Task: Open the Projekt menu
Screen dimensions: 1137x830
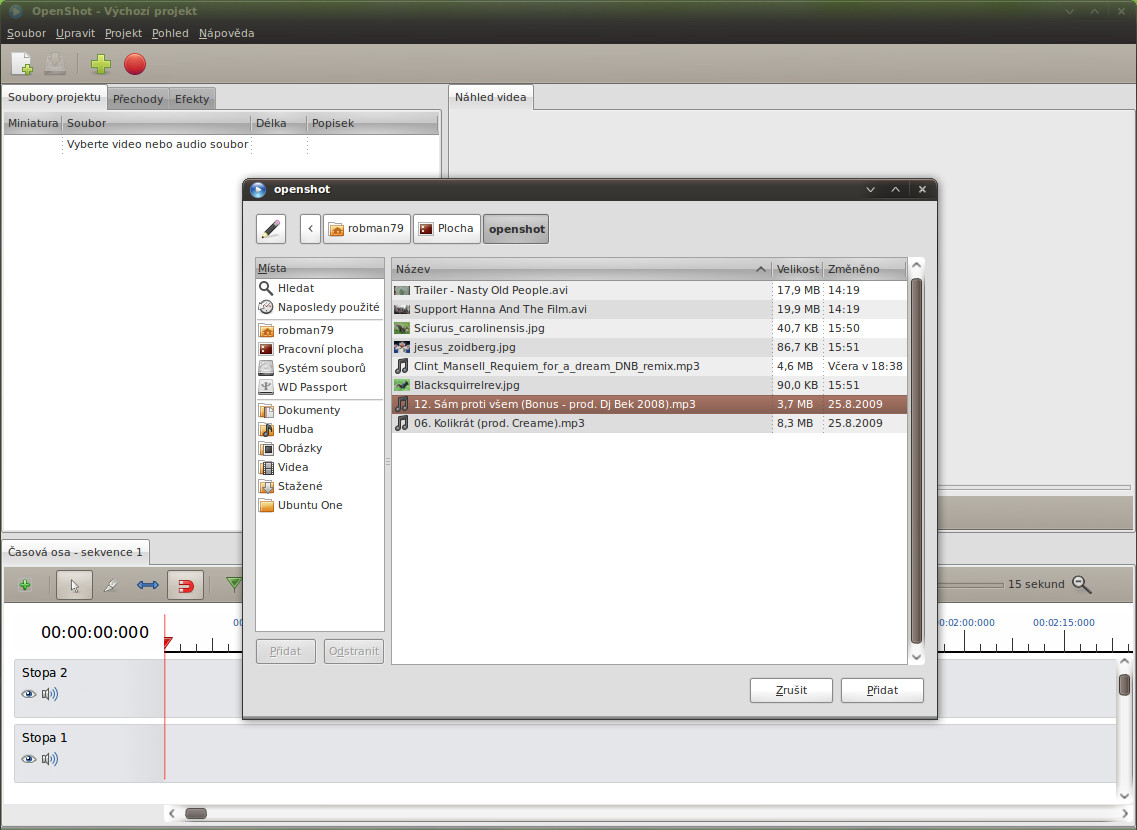Action: (x=123, y=33)
